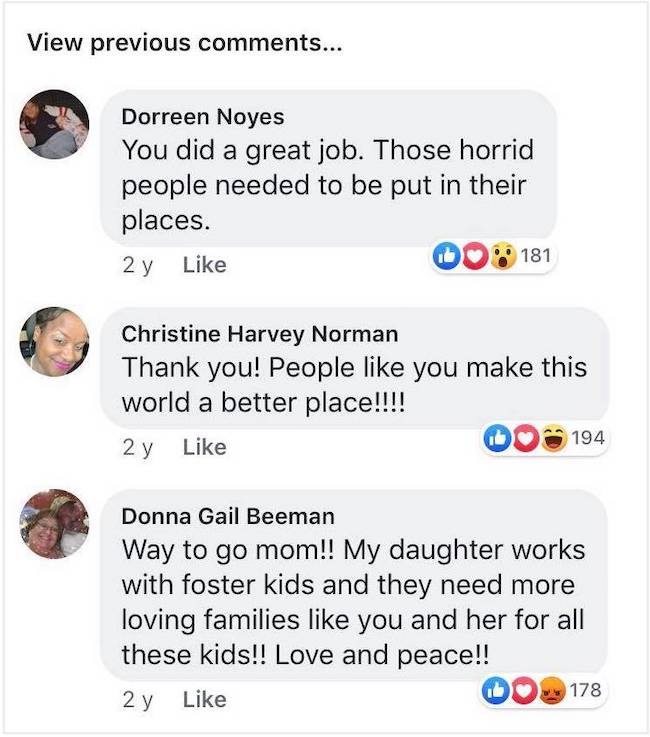Click thumbs-up reaction icon on Dorreen's comment
The width and height of the screenshot is (650, 737).
click(x=444, y=256)
